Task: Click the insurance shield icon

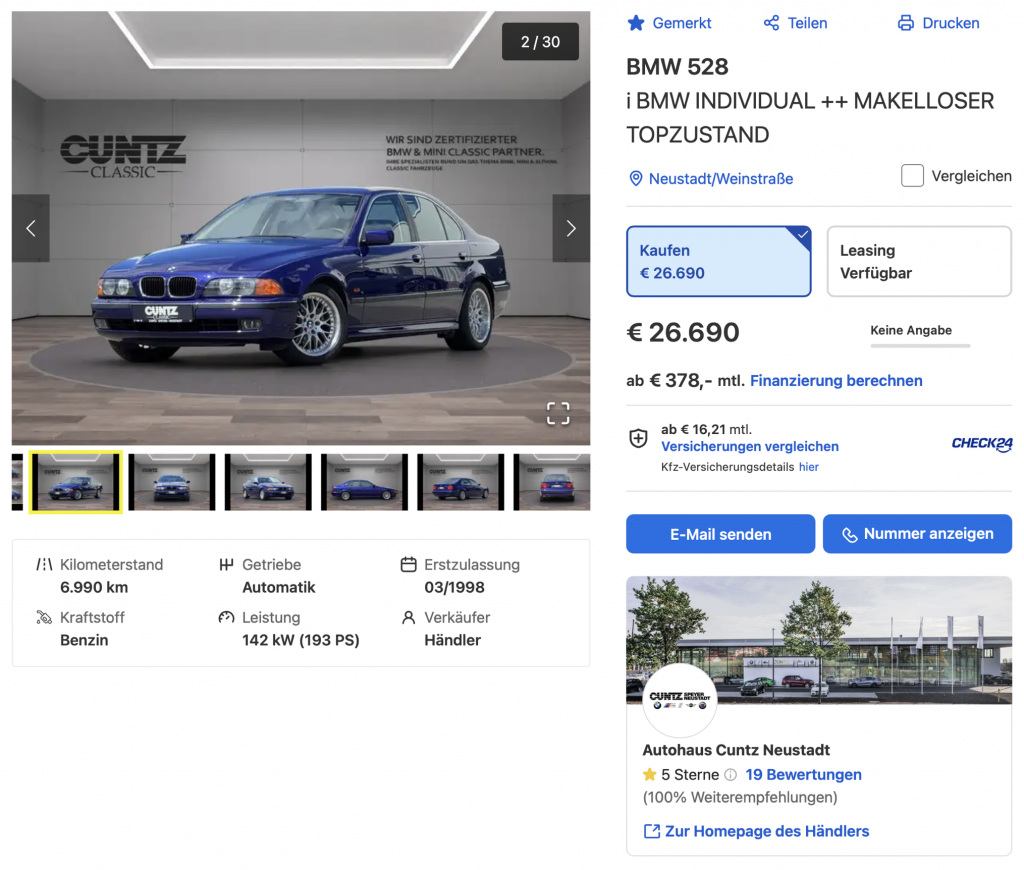Action: pos(638,438)
